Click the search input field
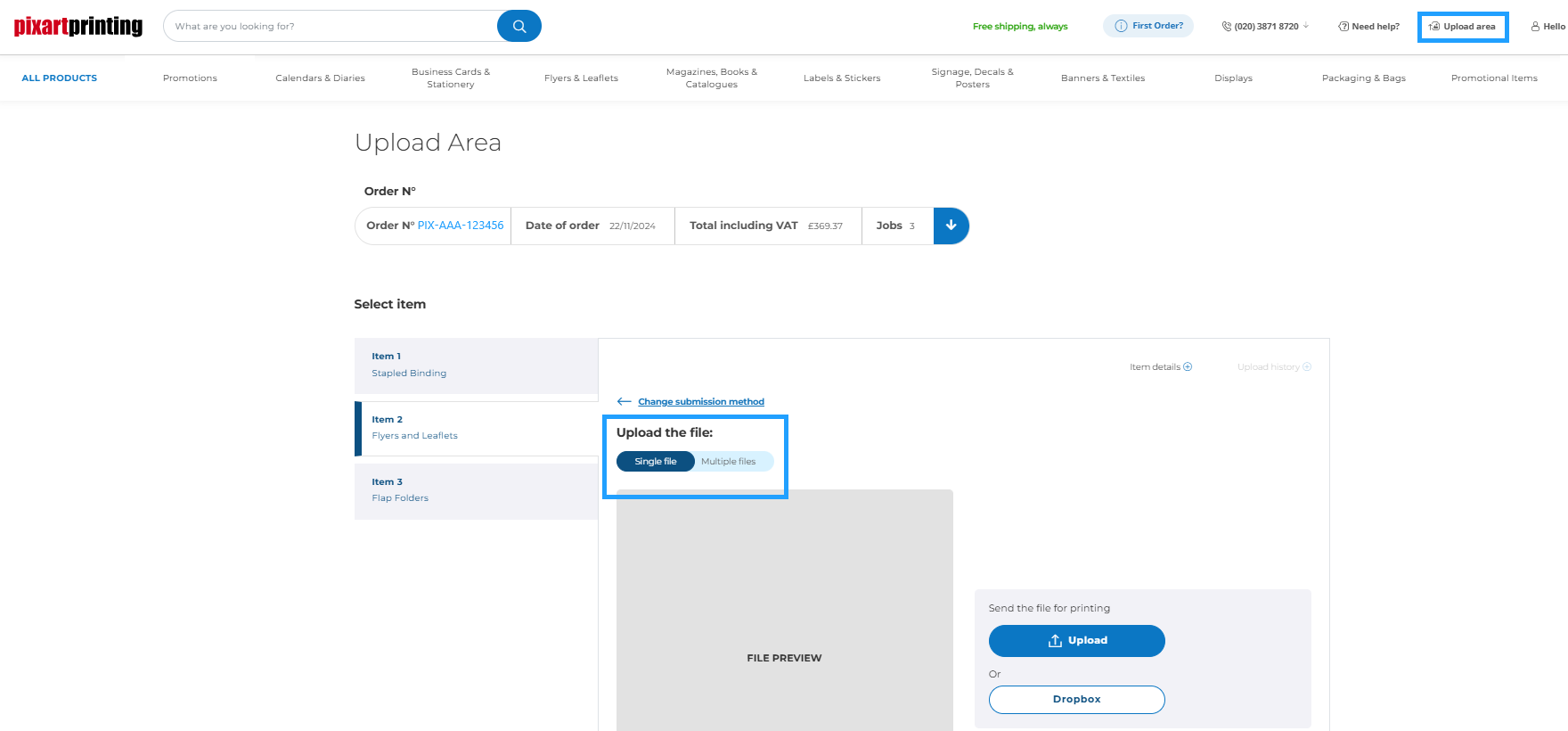Image resolution: width=1568 pixels, height=731 pixels. [x=330, y=27]
